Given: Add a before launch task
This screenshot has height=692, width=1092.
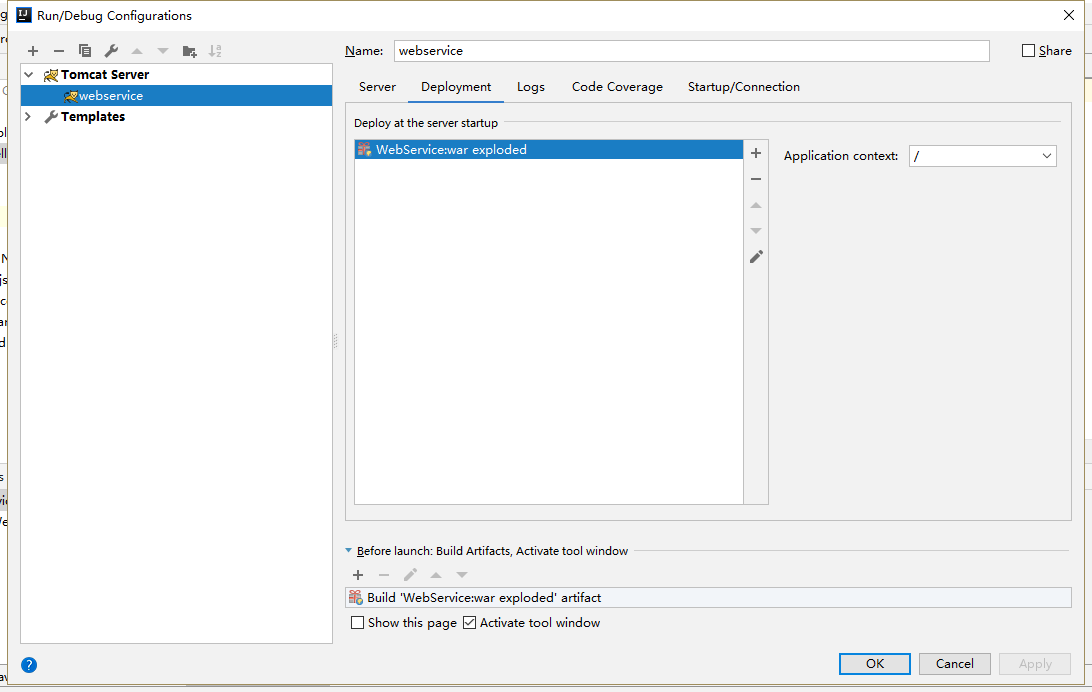Looking at the screenshot, I should click(x=358, y=575).
